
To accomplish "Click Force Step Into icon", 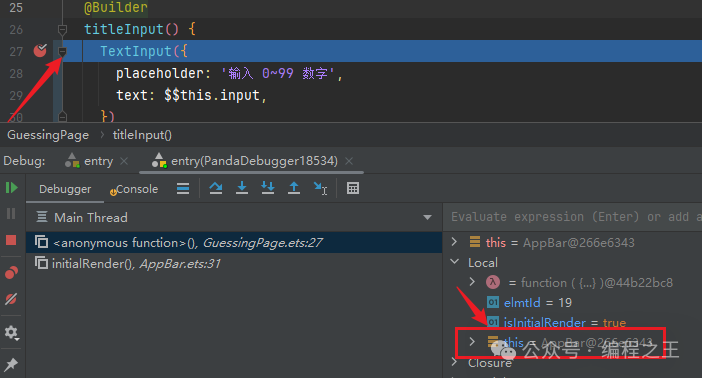I will coord(268,188).
